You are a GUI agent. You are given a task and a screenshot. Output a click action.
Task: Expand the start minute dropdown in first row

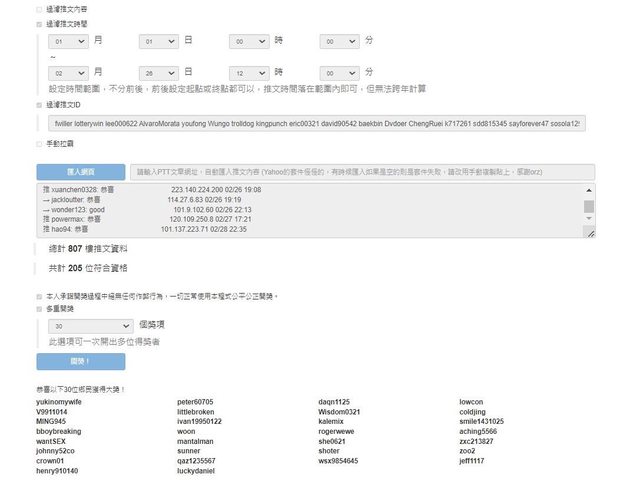339,41
